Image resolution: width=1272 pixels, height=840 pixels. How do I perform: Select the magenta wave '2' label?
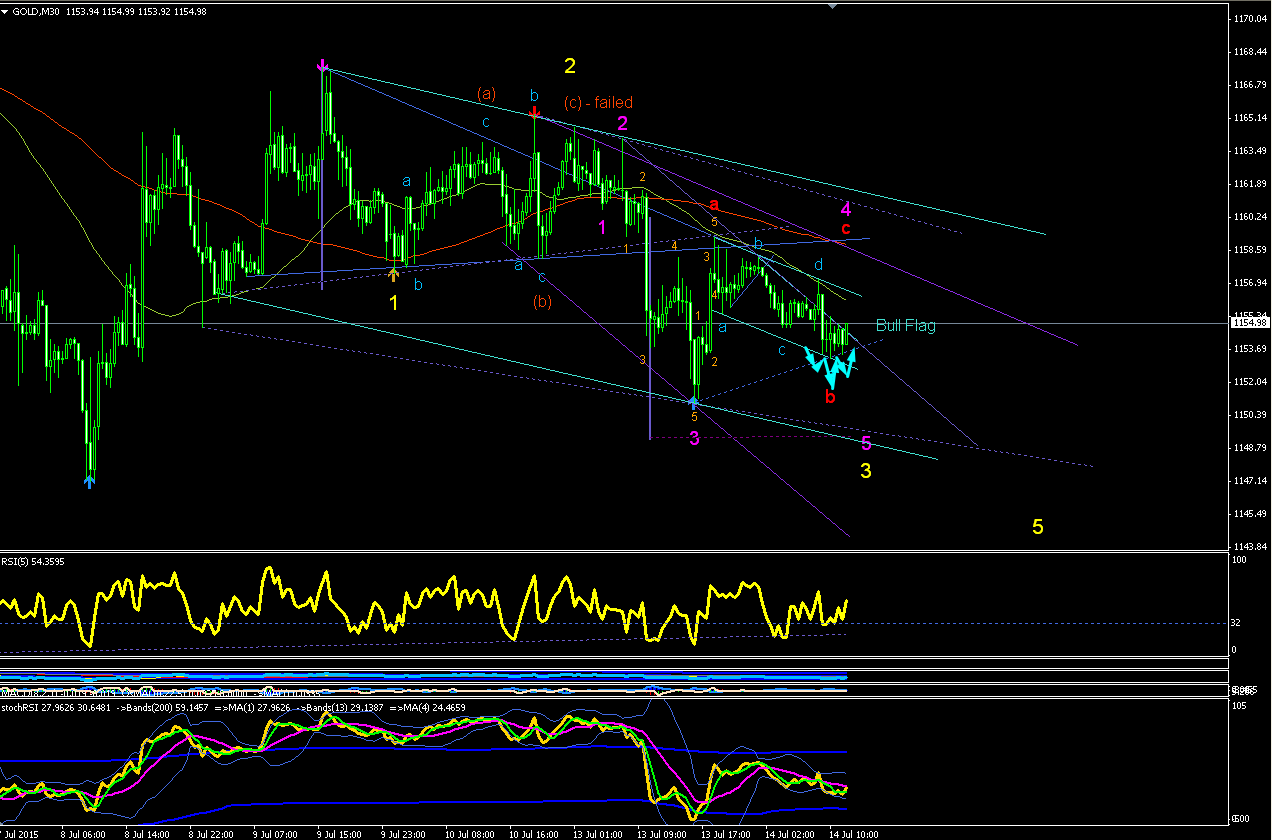[622, 123]
